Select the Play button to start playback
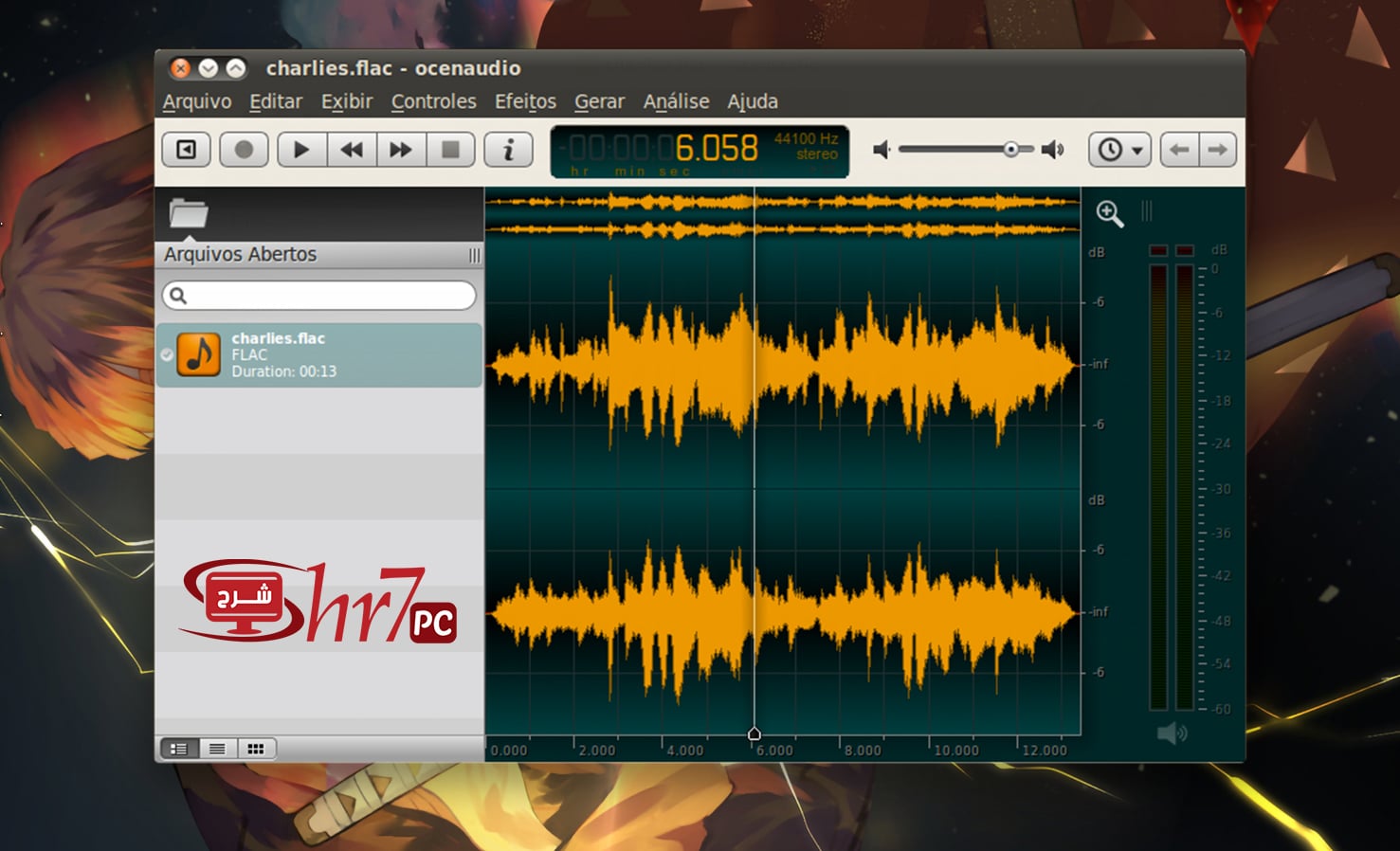Image resolution: width=1400 pixels, height=851 pixels. (x=300, y=149)
